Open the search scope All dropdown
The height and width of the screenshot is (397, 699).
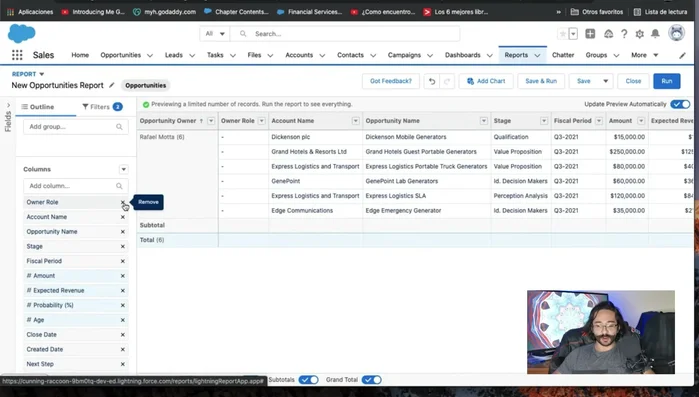(214, 34)
